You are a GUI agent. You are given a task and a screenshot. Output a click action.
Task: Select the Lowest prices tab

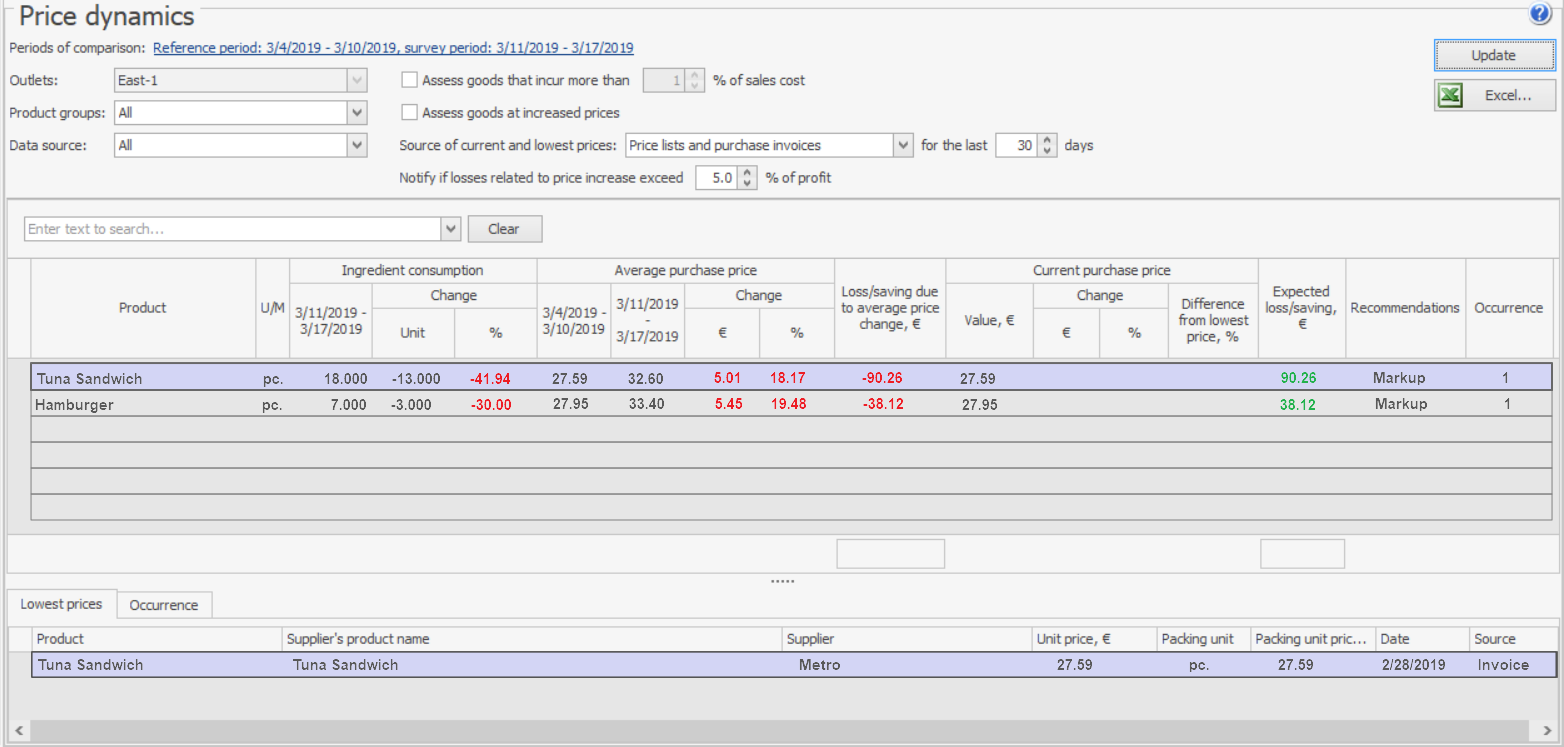61,604
